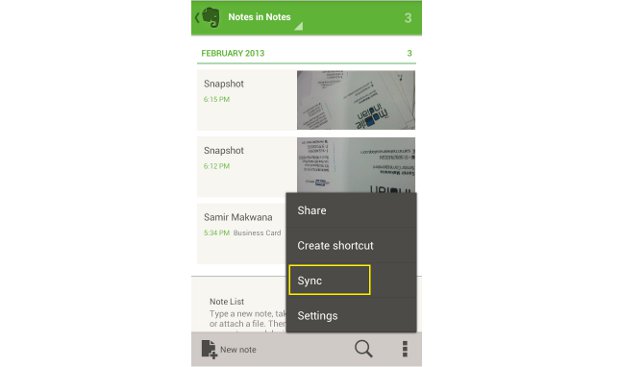
Task: Expand the Notes in Notes dropdown triangle
Action: coord(299,26)
